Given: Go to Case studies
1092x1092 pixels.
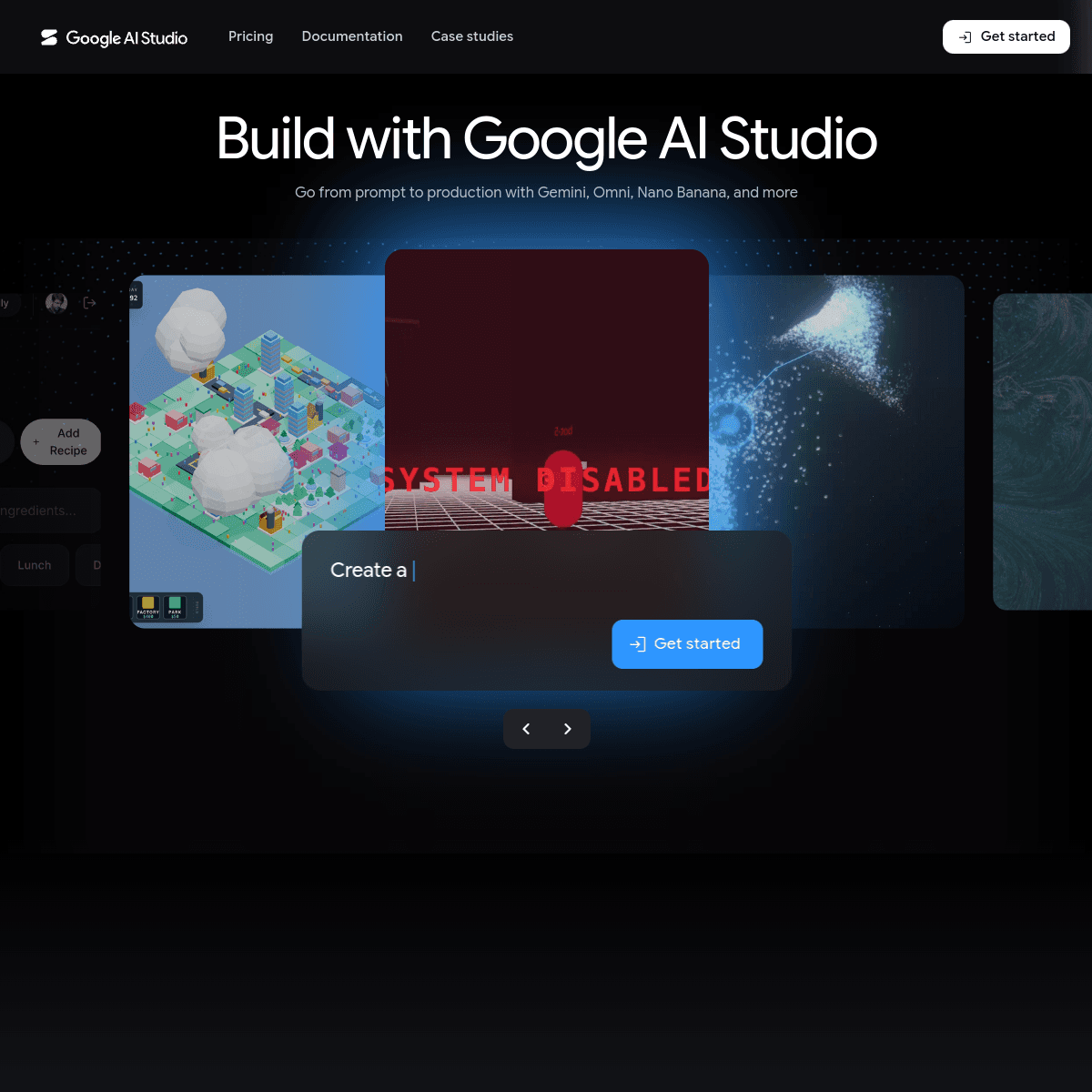Looking at the screenshot, I should pyautogui.click(x=472, y=36).
